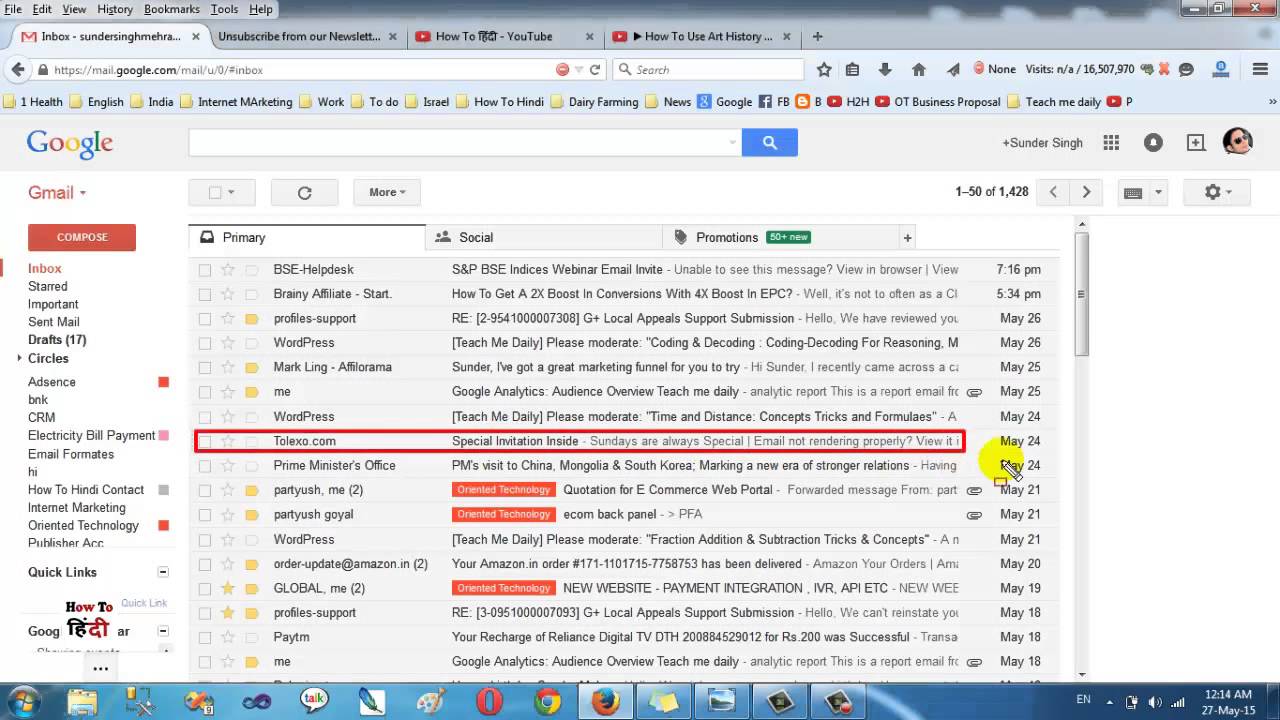This screenshot has height=720, width=1280.
Task: Switch to the Promotions inbox tab
Action: tap(780, 237)
